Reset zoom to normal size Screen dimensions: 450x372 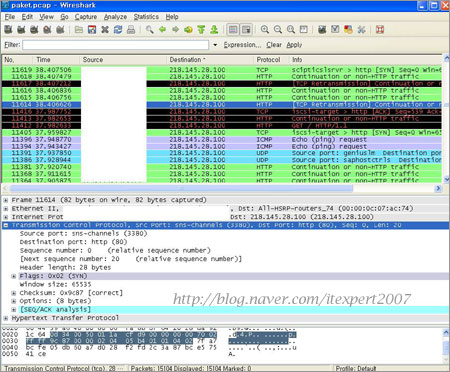click(291, 30)
